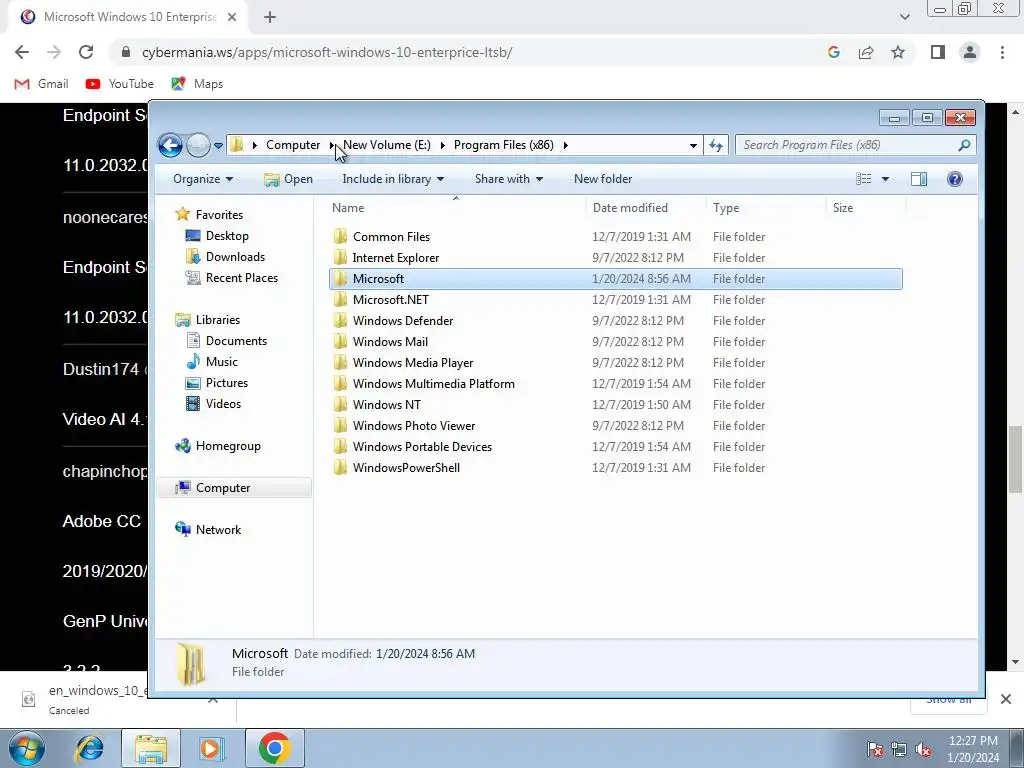Select the Microsoft.NET folder
Image resolution: width=1024 pixels, height=768 pixels.
click(x=616, y=300)
